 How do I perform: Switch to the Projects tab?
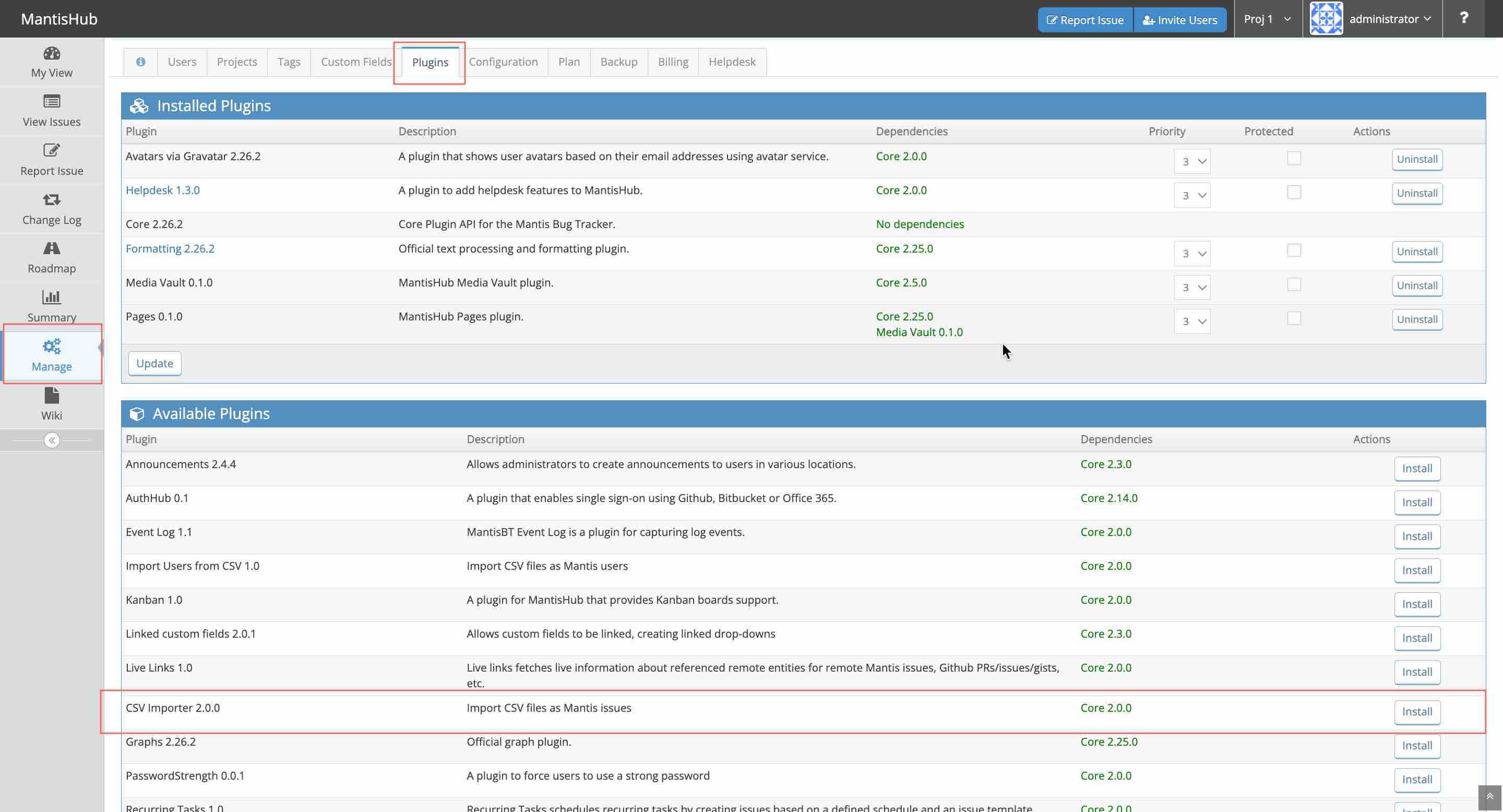[237, 62]
